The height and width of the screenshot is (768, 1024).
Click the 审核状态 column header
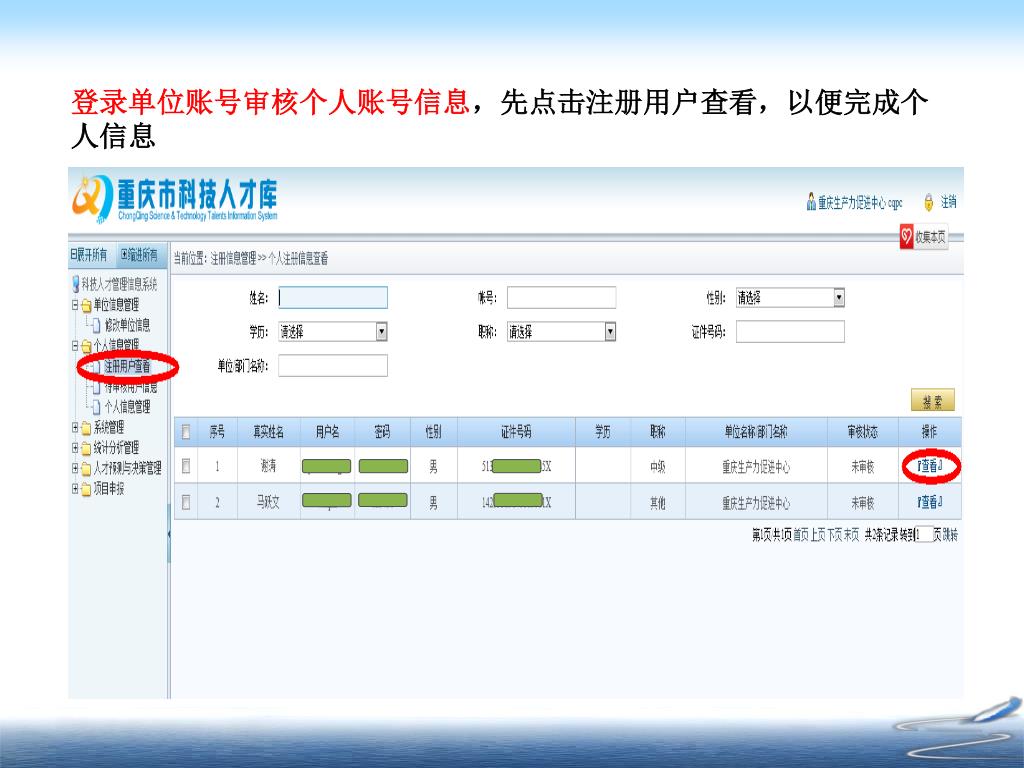tap(863, 432)
